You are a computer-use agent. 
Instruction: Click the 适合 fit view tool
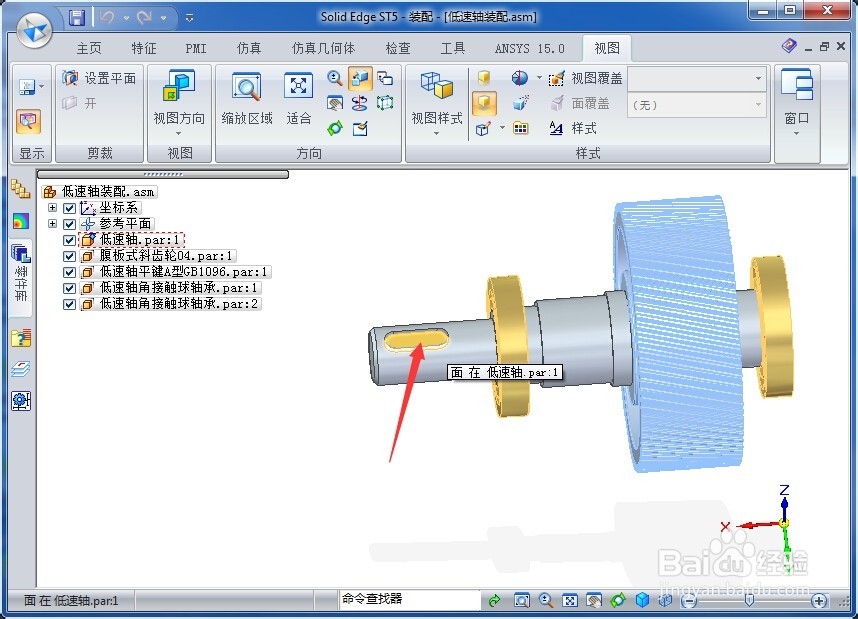click(x=298, y=99)
